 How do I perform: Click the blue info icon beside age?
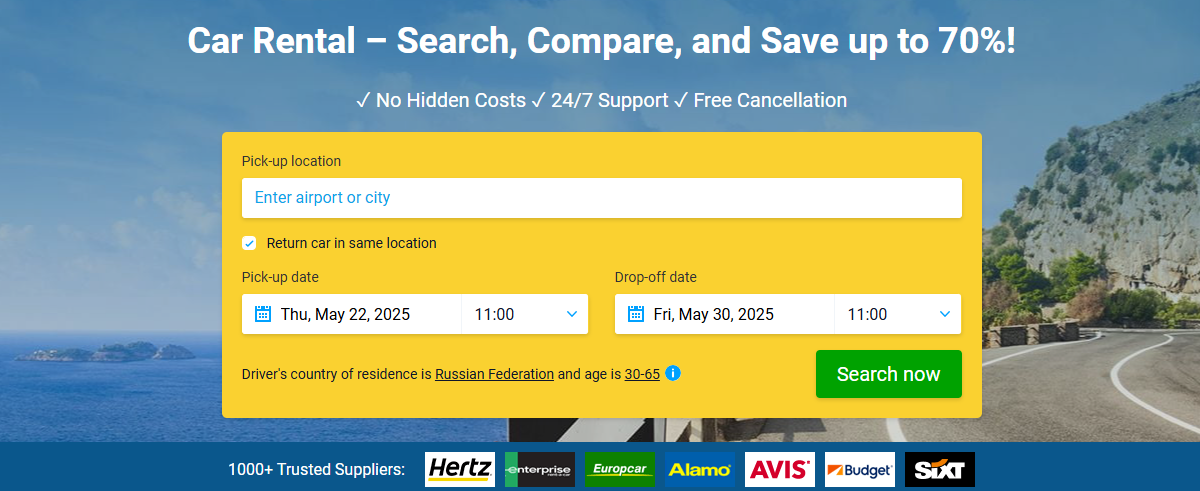pyautogui.click(x=673, y=373)
